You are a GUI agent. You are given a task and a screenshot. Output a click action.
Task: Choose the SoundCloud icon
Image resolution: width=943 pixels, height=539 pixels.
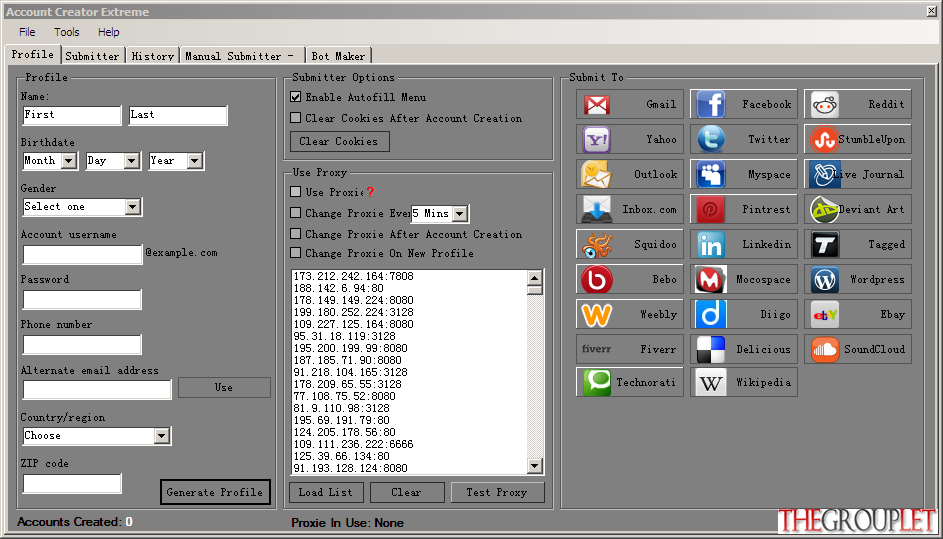pyautogui.click(x=825, y=349)
